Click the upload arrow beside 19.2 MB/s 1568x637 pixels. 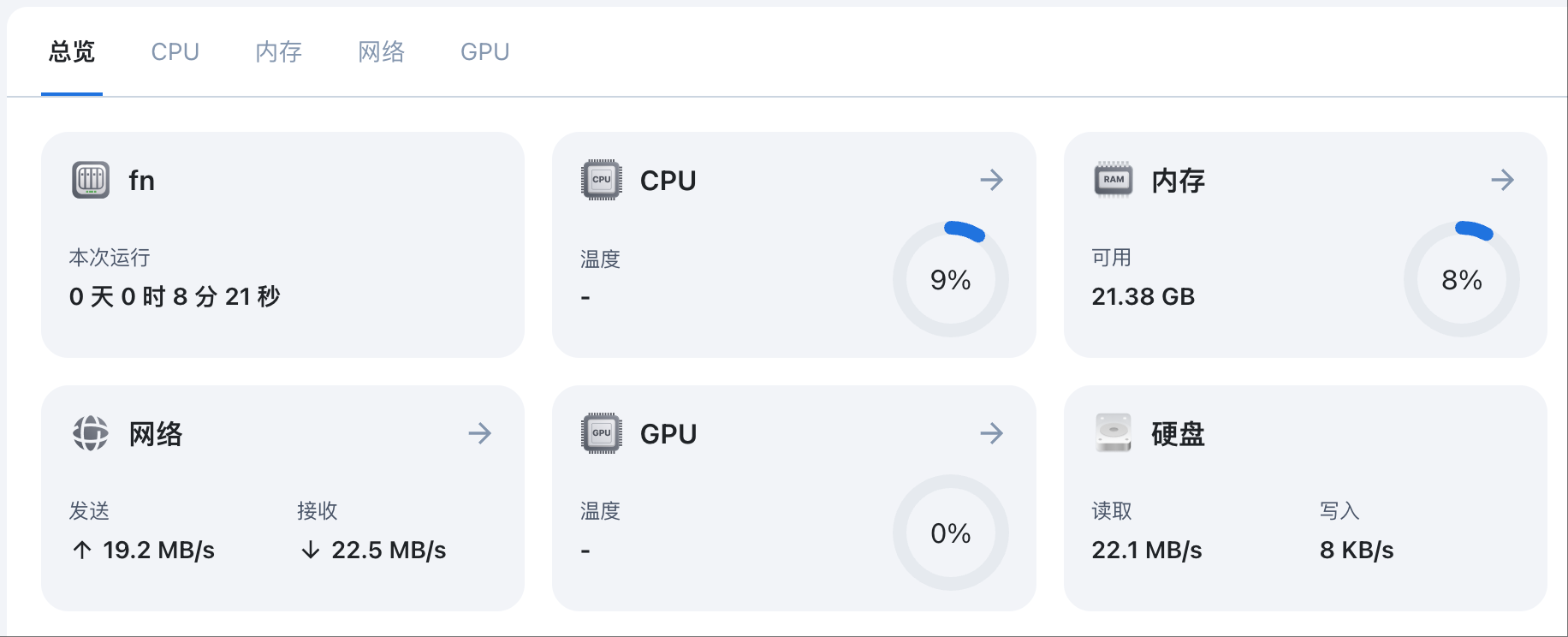[82, 550]
